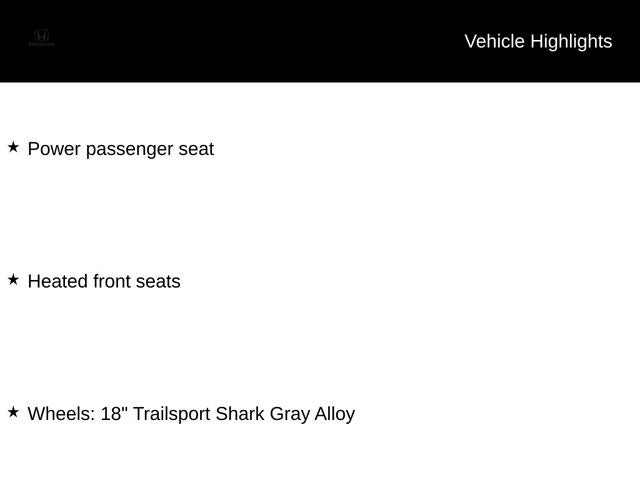The width and height of the screenshot is (640, 480).
Task: Click the Power passenger seat highlight
Action: click(x=121, y=149)
